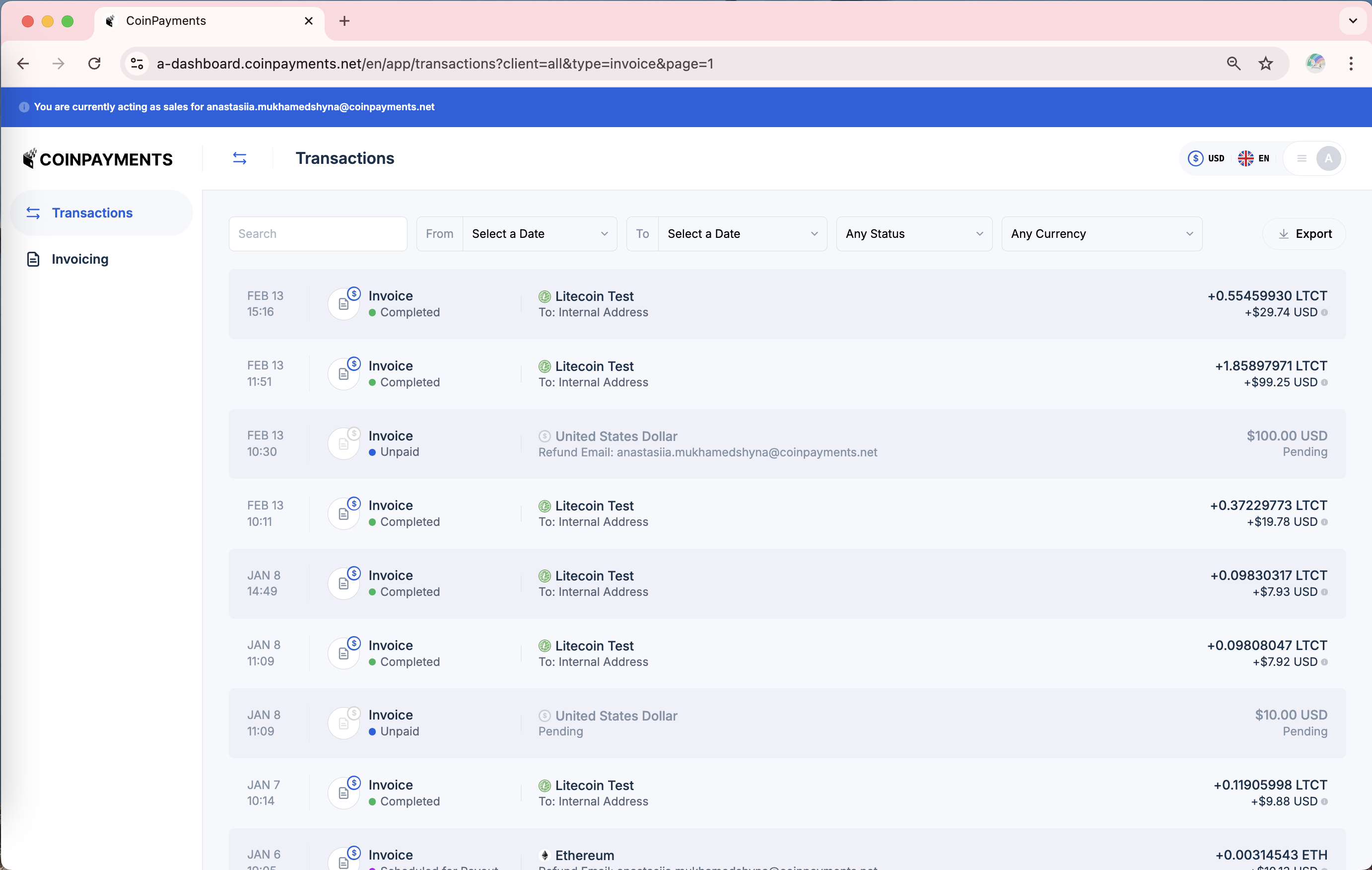Click info dot next to +$9.88 USD

1324,801
